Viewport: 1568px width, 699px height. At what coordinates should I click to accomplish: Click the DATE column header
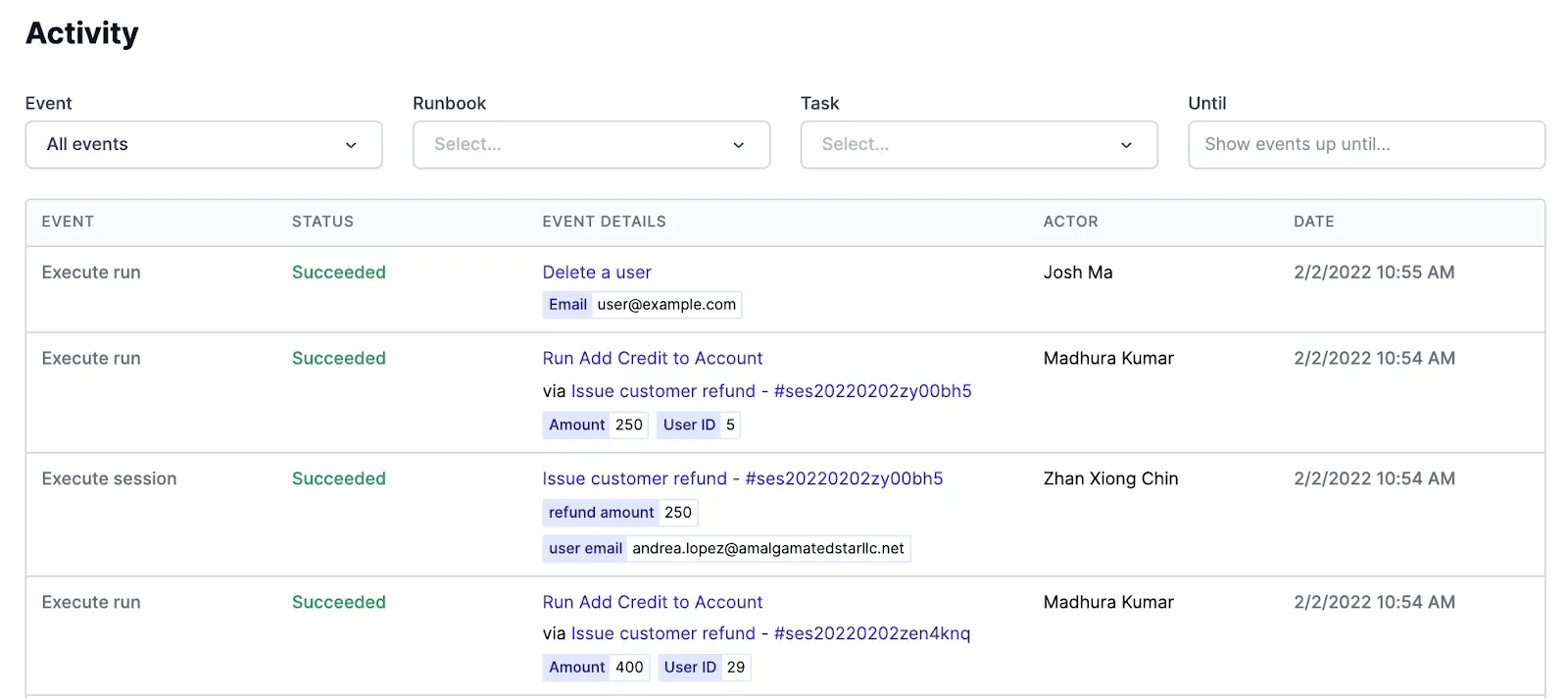tap(1313, 222)
